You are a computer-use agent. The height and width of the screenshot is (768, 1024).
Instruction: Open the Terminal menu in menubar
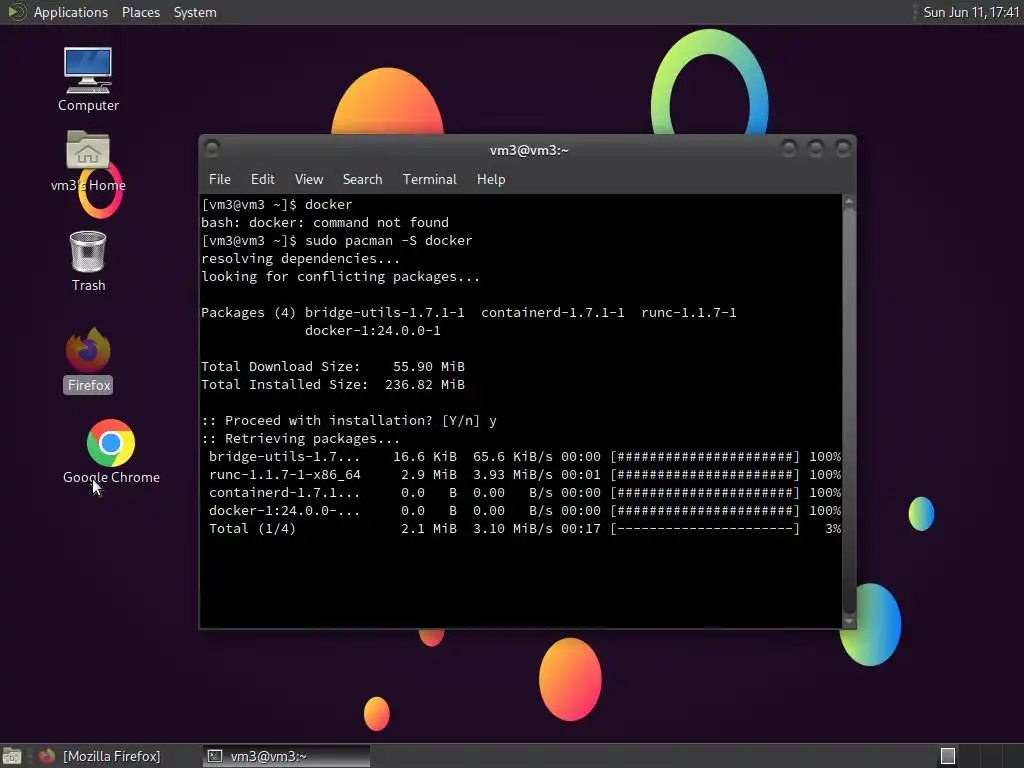click(430, 179)
